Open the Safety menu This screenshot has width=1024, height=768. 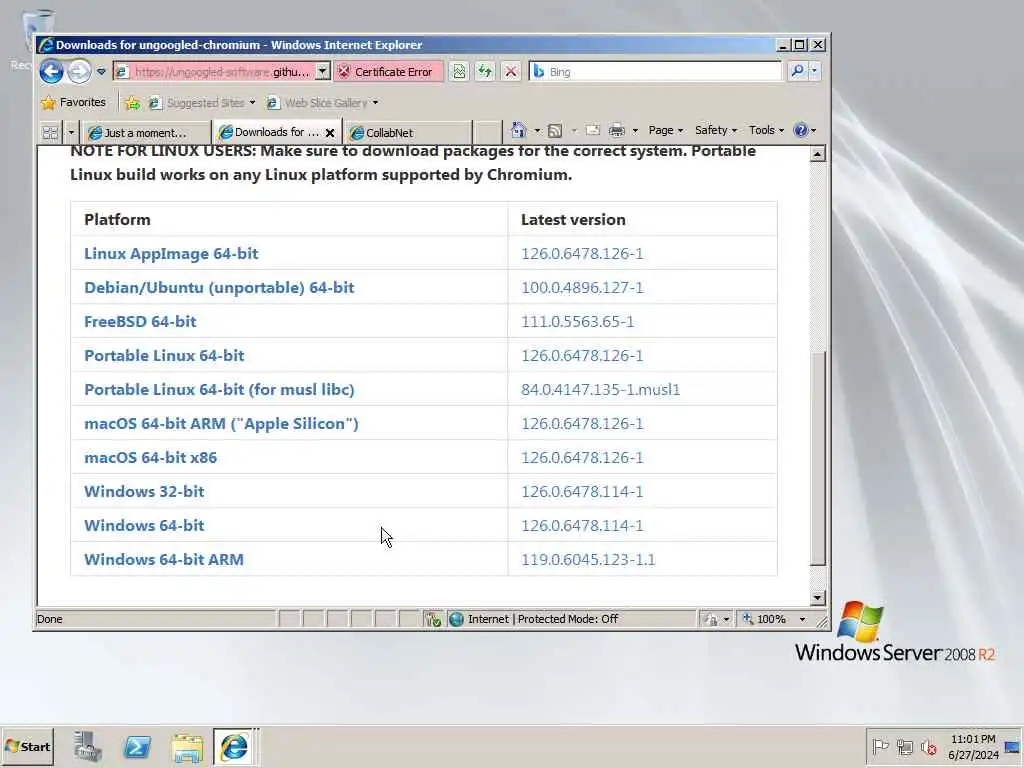click(x=716, y=131)
